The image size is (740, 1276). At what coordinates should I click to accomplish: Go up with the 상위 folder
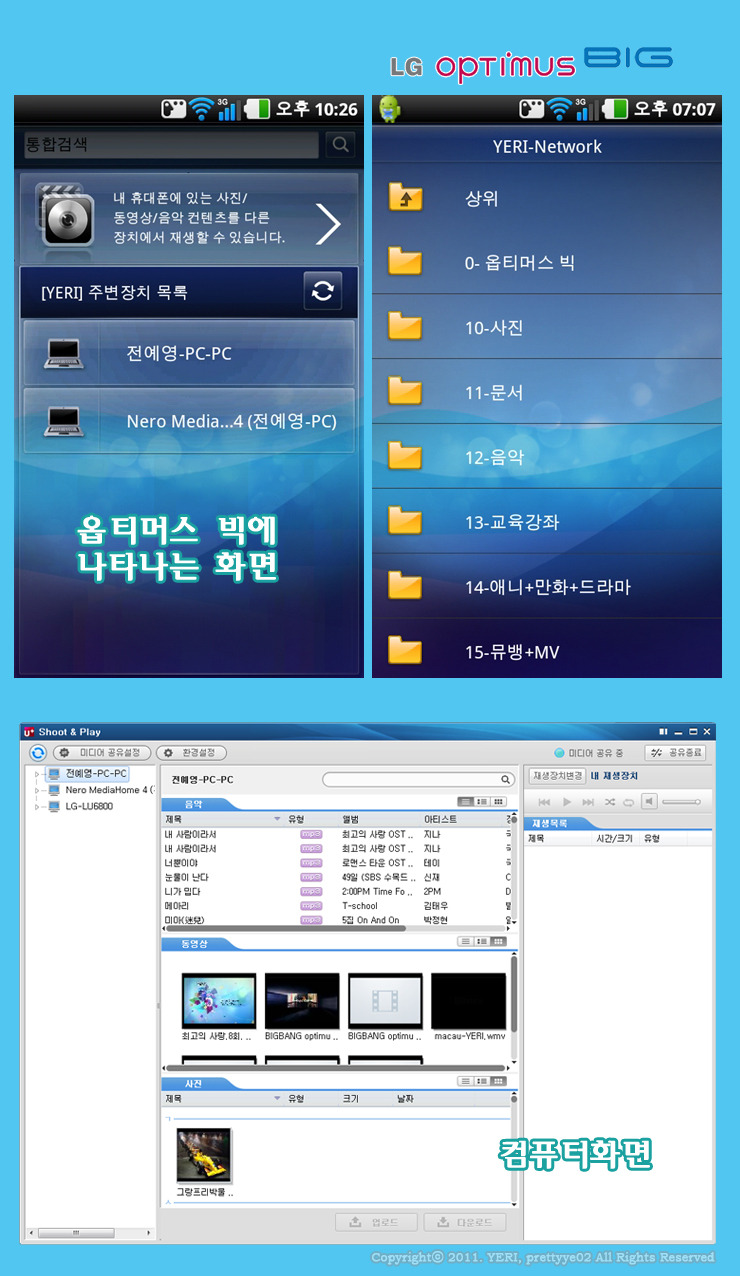[x=547, y=198]
